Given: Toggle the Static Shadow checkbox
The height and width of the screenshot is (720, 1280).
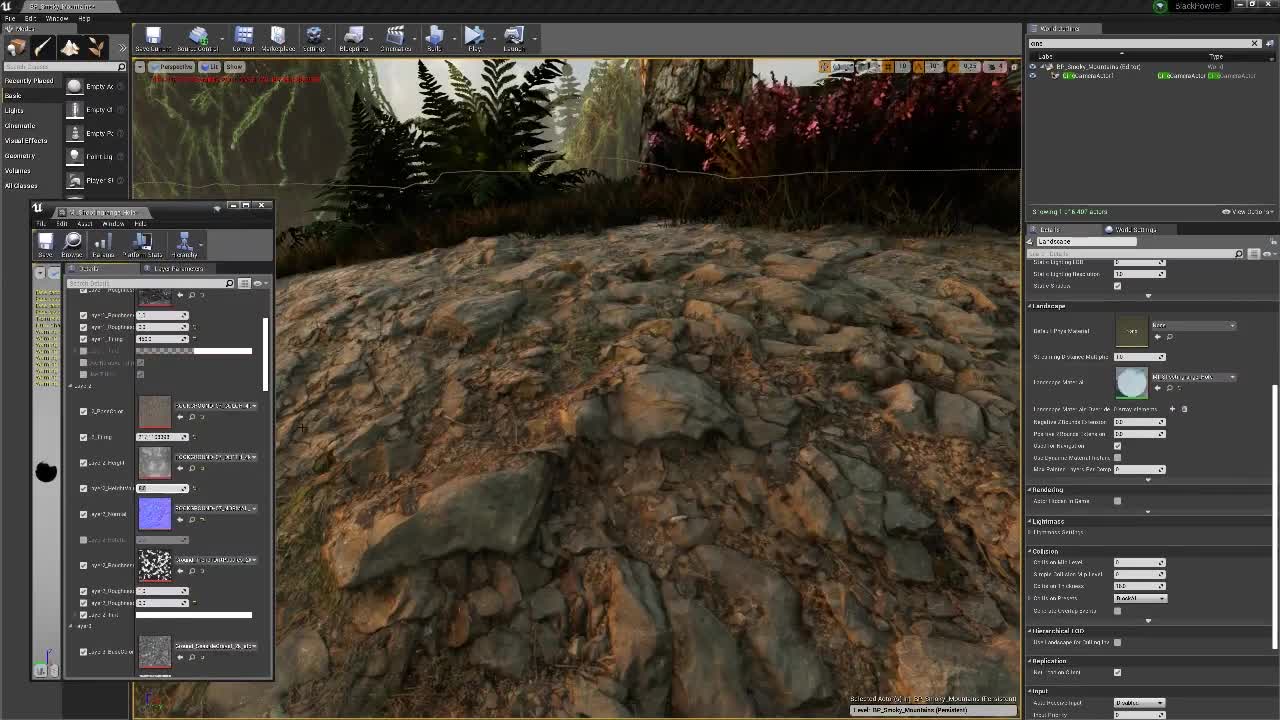Looking at the screenshot, I should pos(1117,286).
